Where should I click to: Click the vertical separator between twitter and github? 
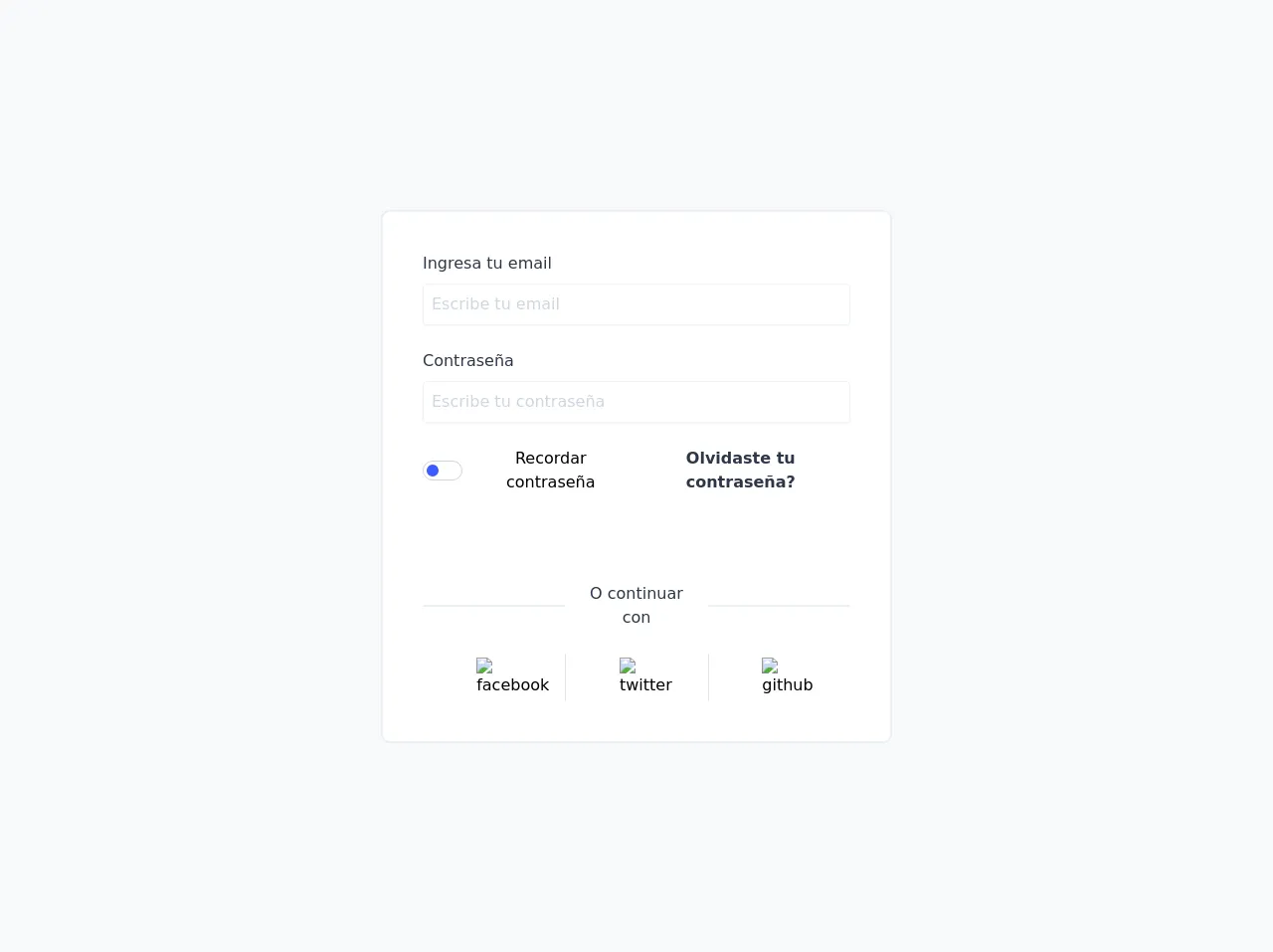coord(708,677)
